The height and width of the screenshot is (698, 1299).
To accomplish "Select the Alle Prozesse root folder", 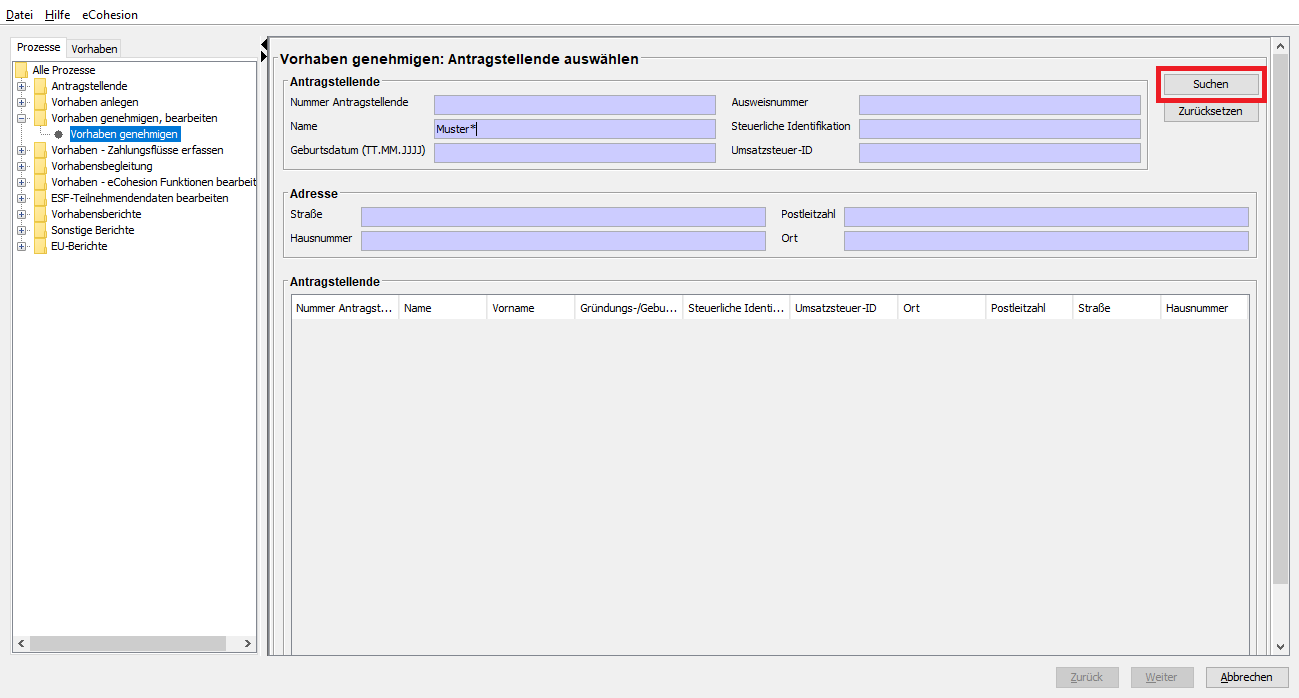I will pos(64,70).
